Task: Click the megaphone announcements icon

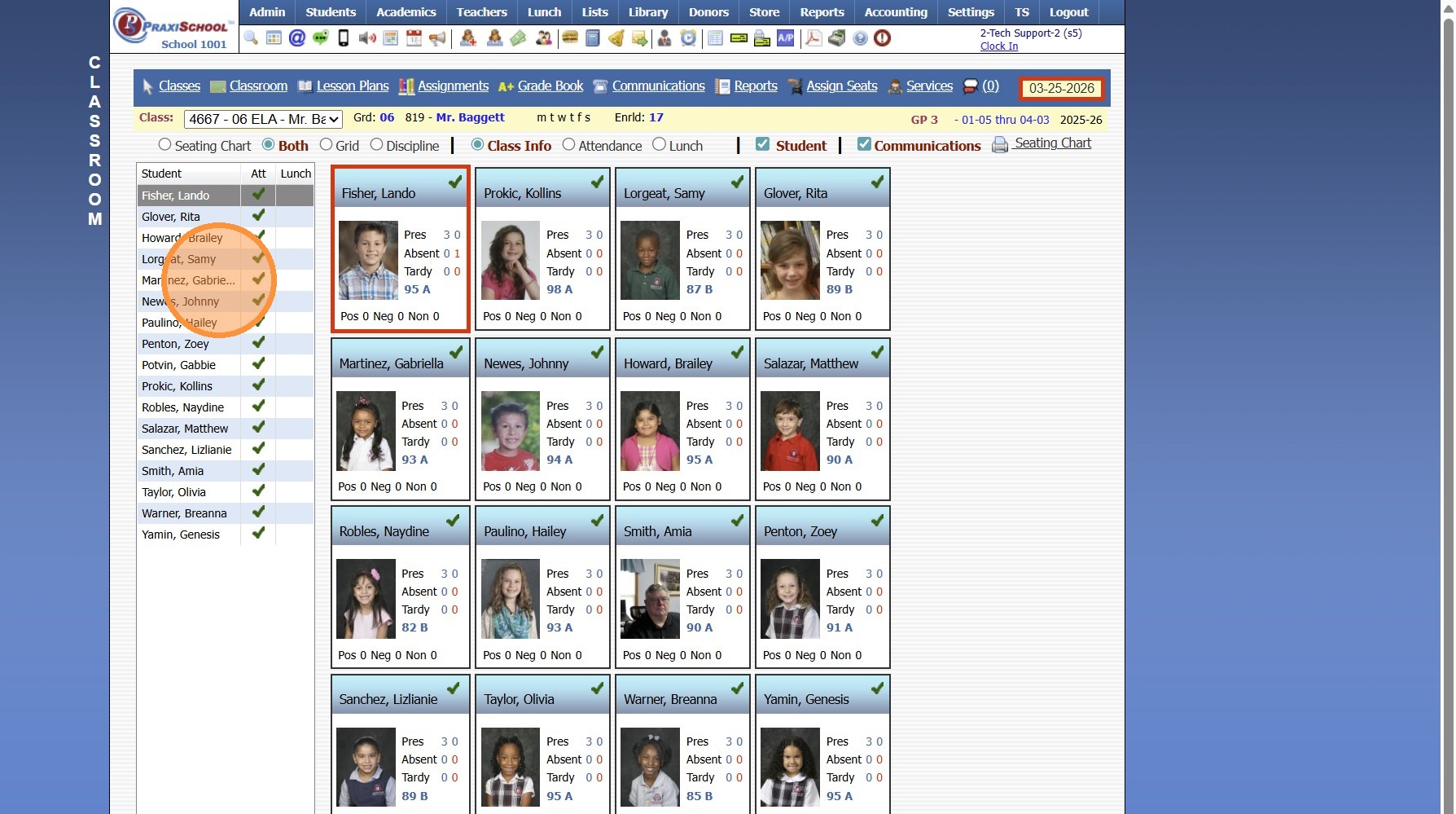Action: (x=438, y=38)
